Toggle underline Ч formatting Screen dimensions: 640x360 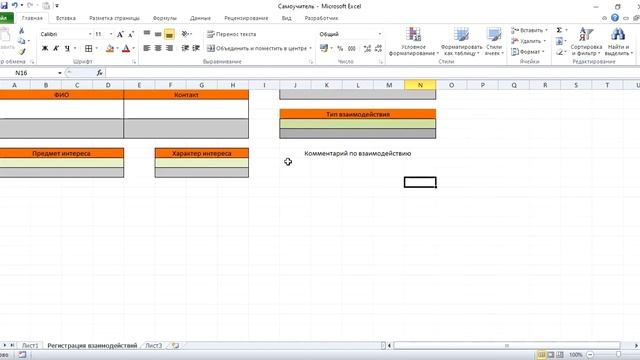coord(67,49)
